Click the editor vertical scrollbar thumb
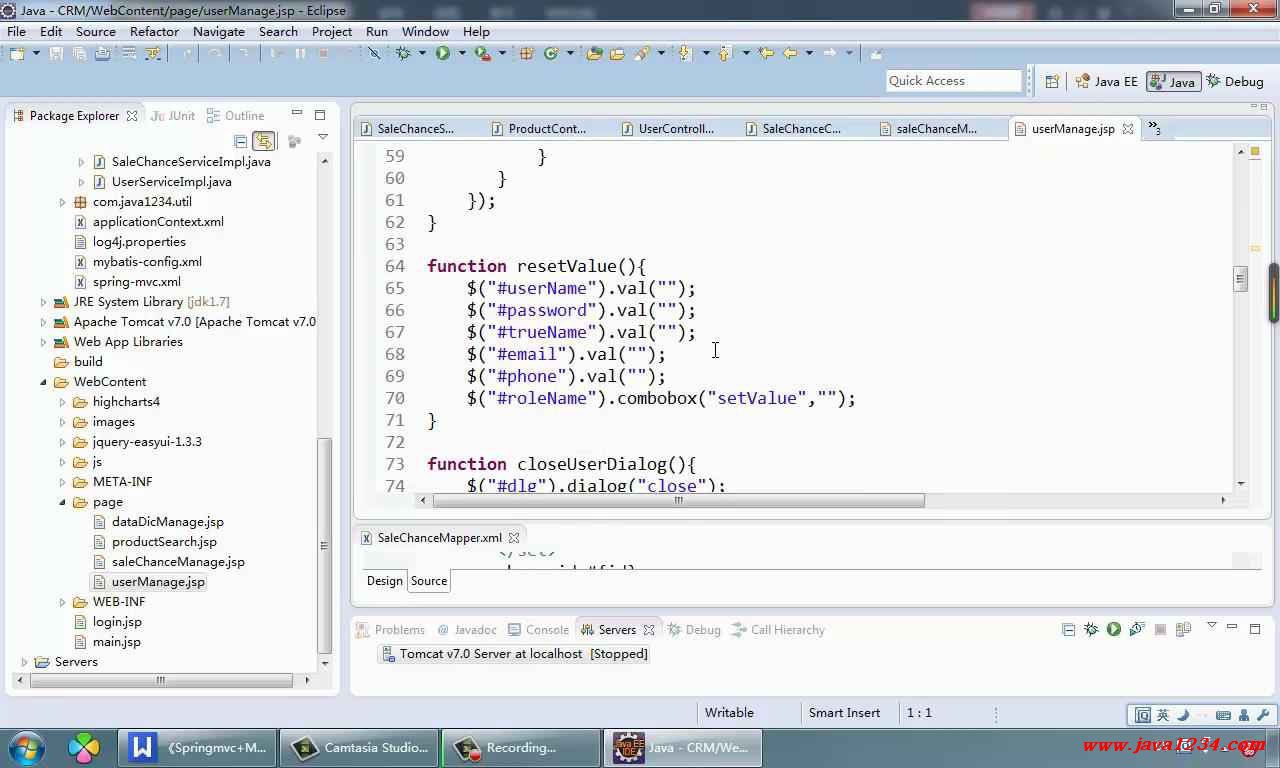1280x768 pixels. 1241,279
